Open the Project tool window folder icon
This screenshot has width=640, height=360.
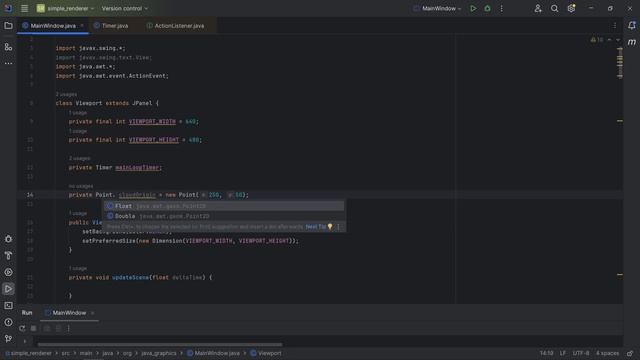(x=8, y=26)
